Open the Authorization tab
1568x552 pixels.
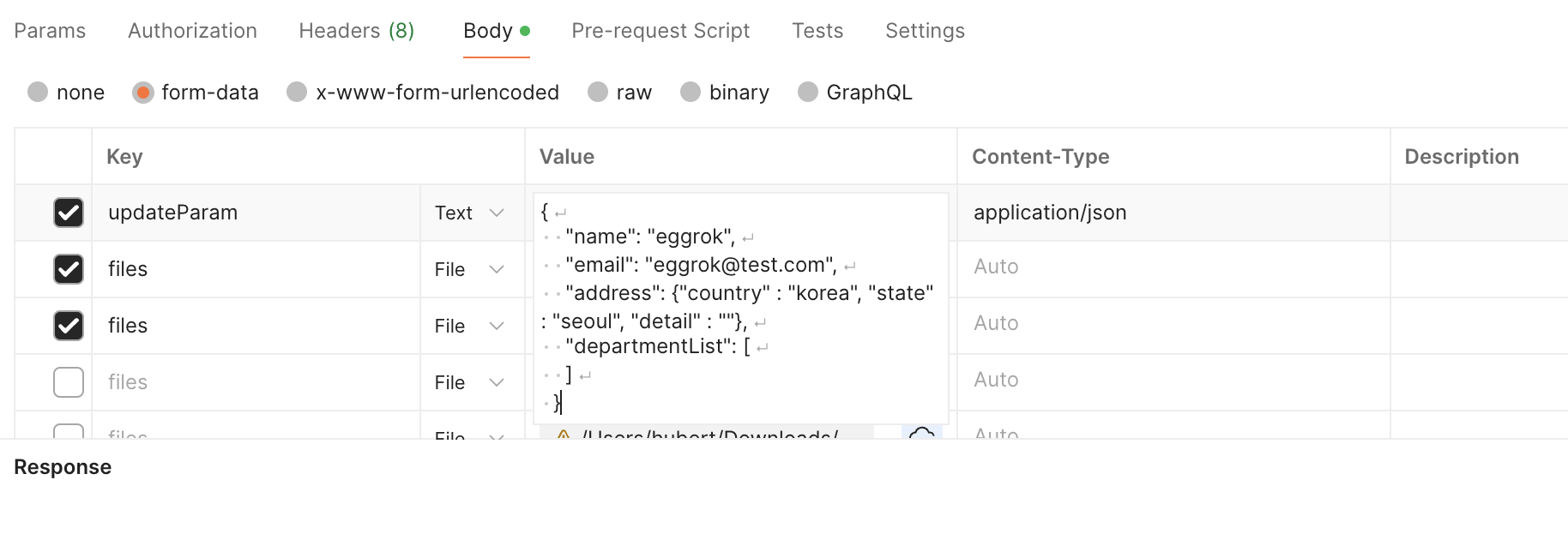tap(192, 31)
